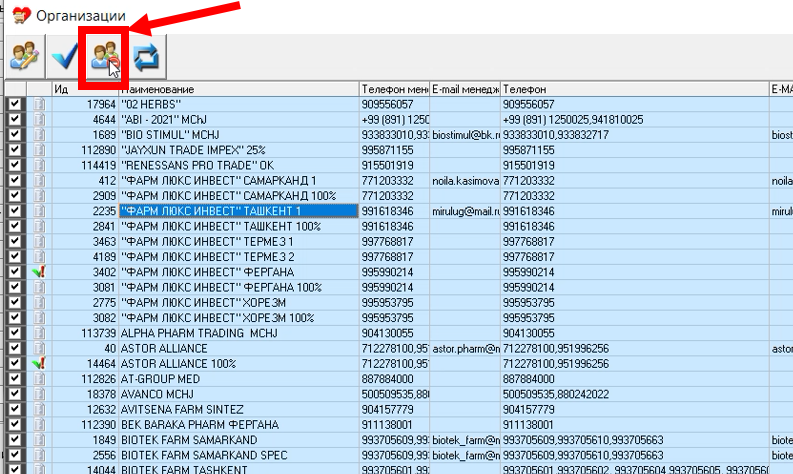Click the blue refresh arrows toolbar icon
793x474 pixels.
tap(146, 57)
